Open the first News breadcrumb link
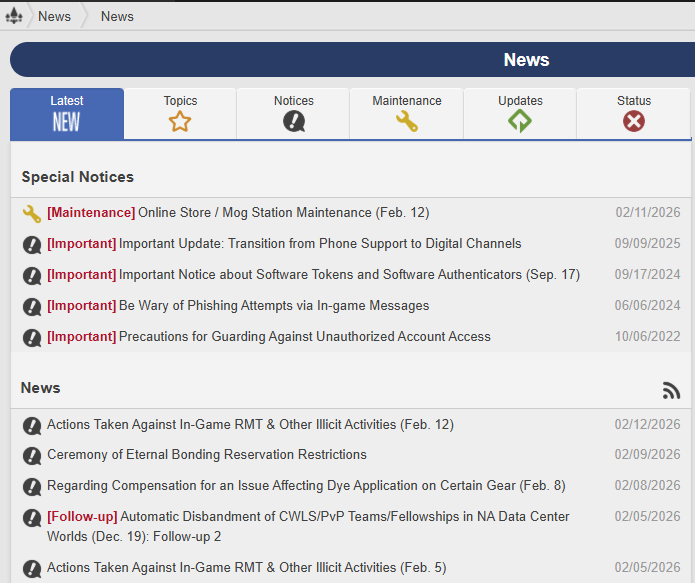 pos(54,16)
